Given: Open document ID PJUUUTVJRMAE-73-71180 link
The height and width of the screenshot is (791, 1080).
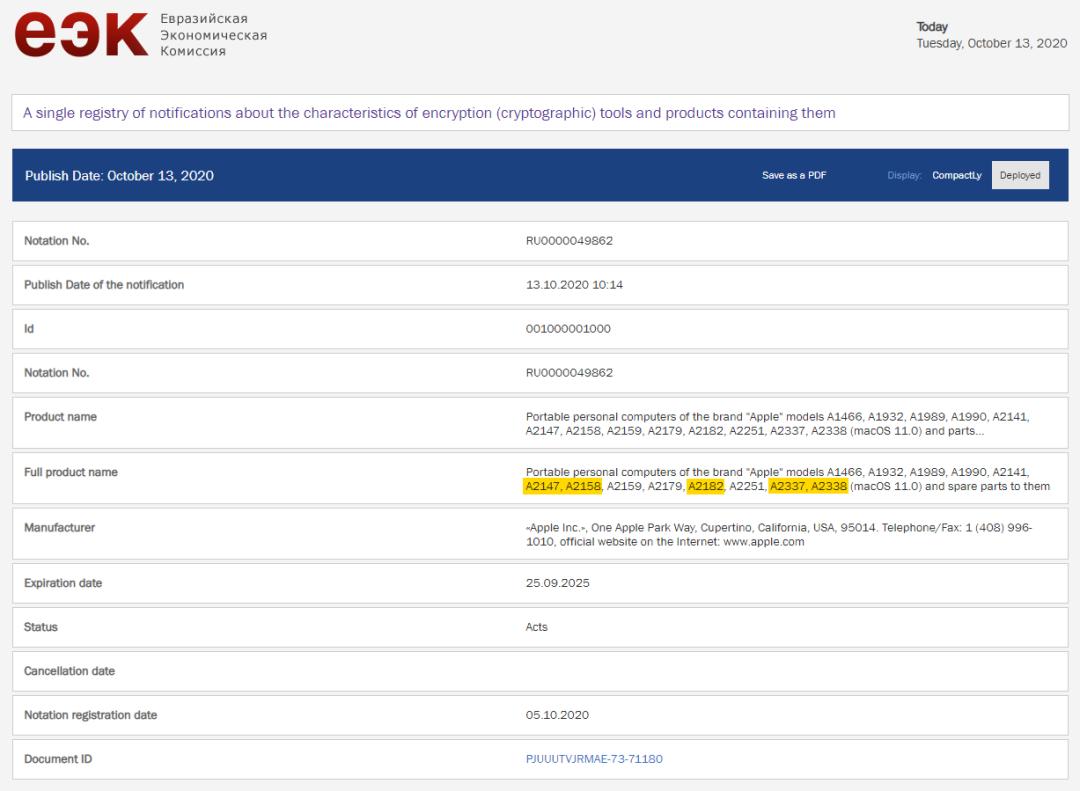Looking at the screenshot, I should click(x=594, y=759).
